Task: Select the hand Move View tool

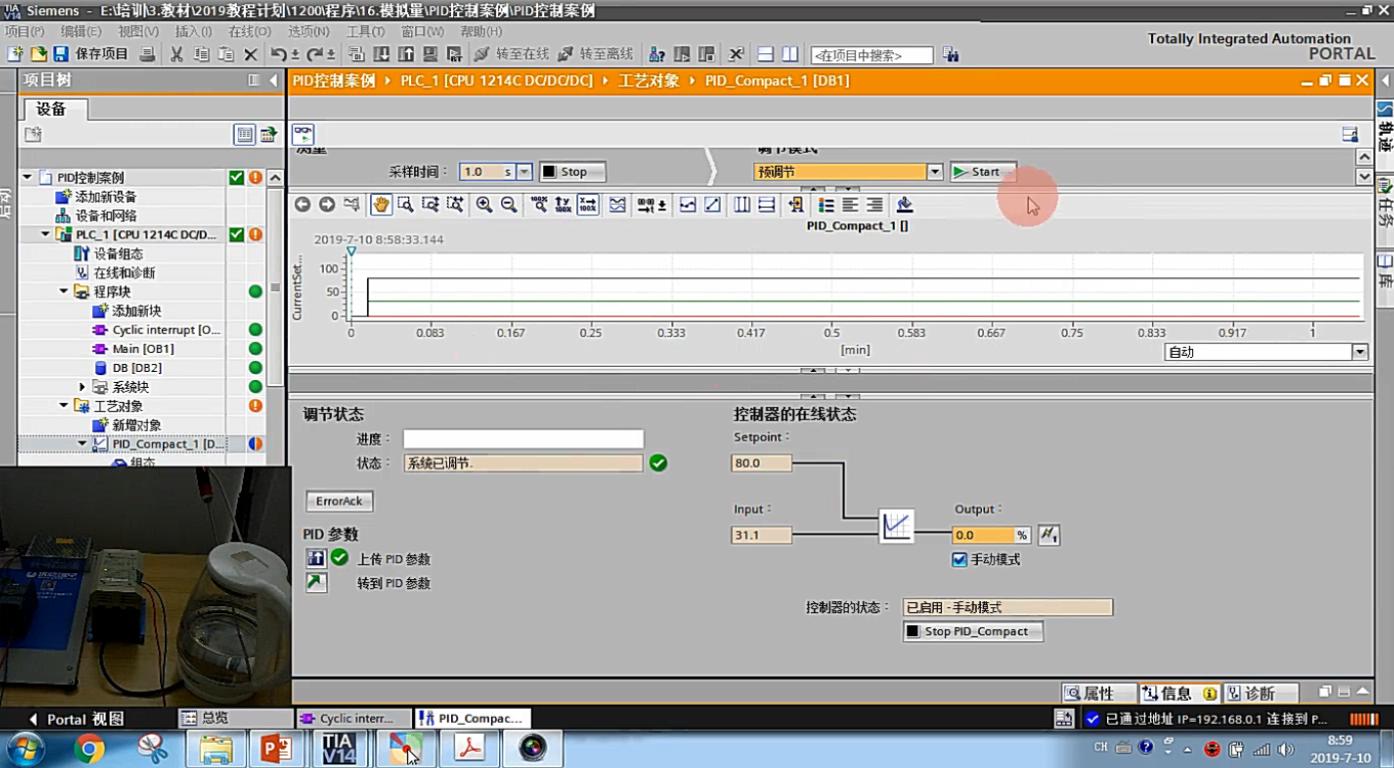Action: 381,204
